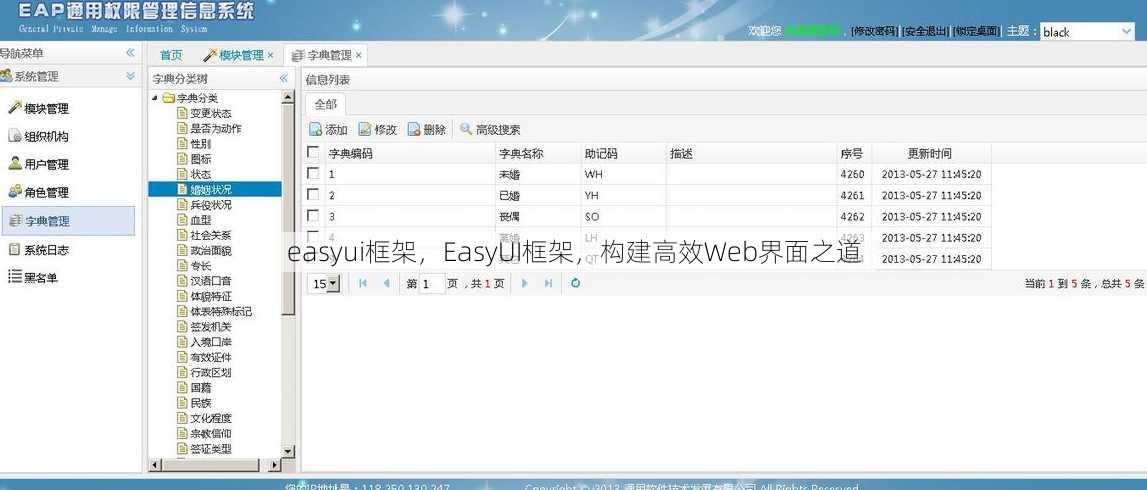Go to the first page of the grid

(363, 283)
